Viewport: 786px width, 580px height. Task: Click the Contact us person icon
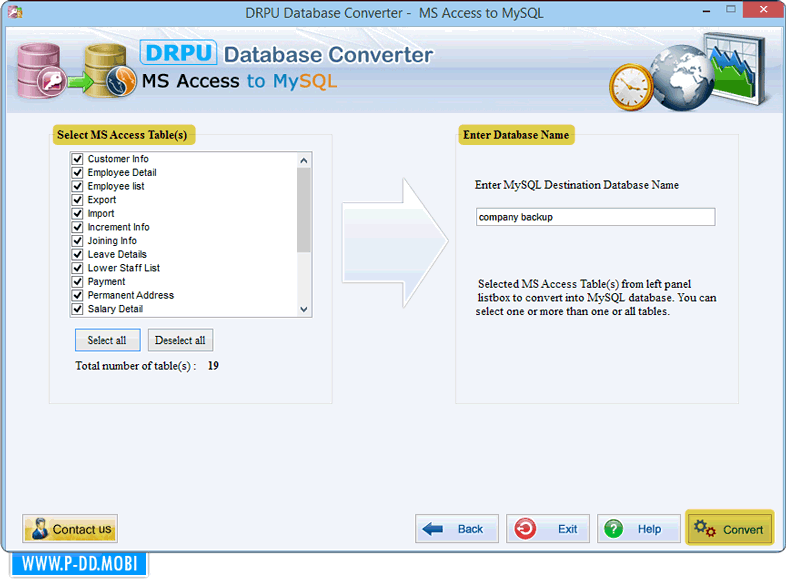[40, 529]
